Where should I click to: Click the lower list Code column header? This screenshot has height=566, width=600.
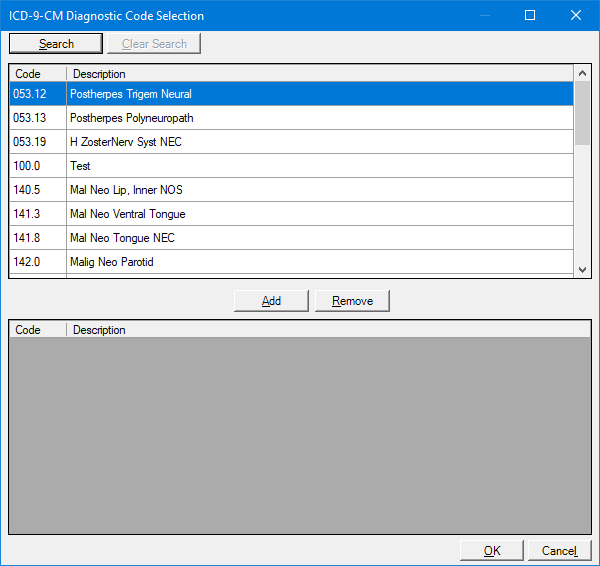(37, 329)
